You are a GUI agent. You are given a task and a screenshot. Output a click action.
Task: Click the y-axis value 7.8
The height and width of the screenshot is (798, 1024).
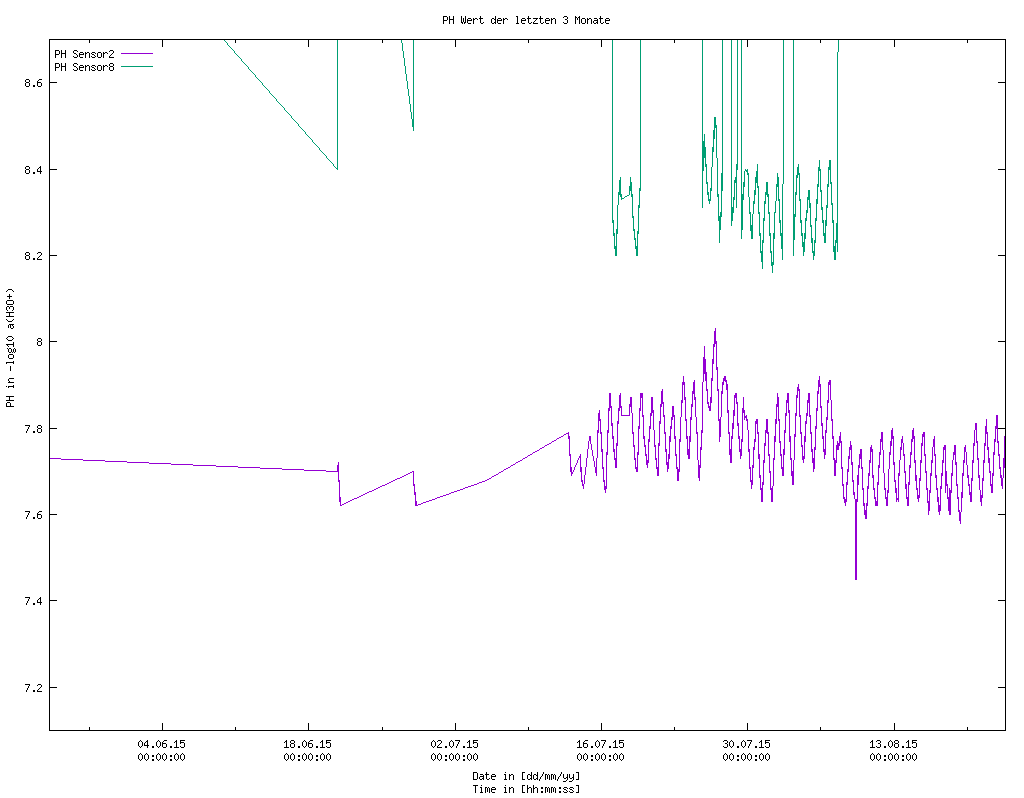click(33, 429)
